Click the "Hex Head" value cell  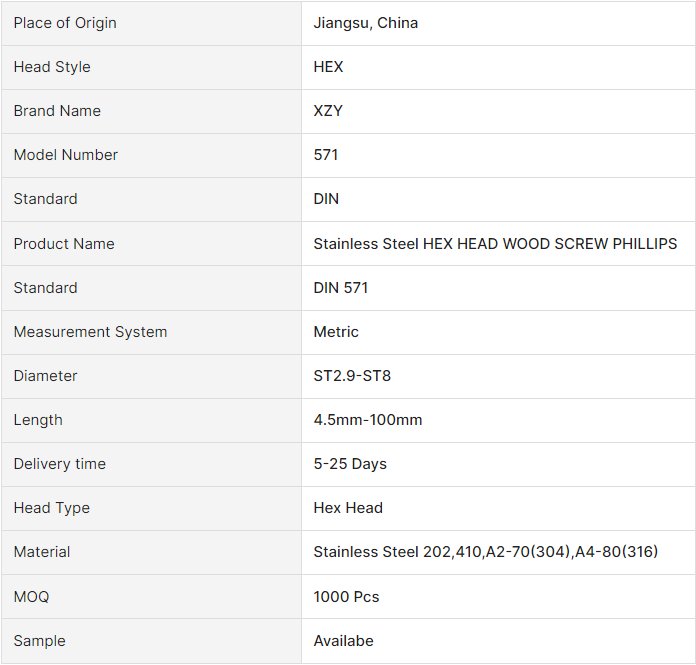(348, 508)
